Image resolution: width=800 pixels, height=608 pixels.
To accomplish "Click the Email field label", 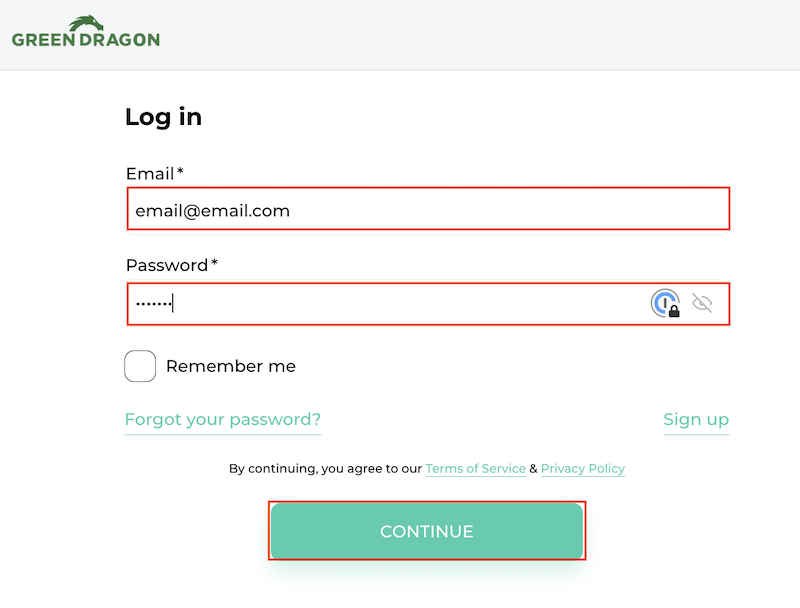I will 150,173.
